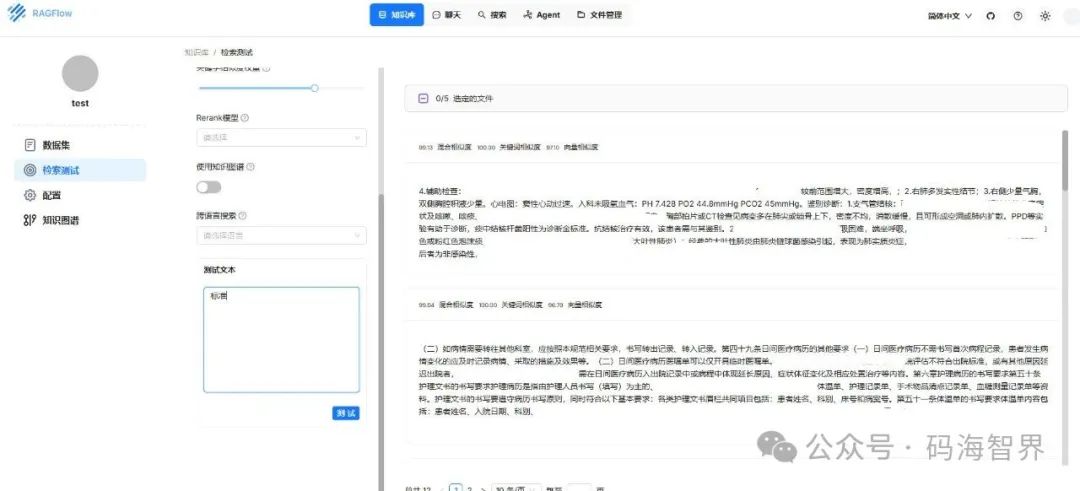Open the GitHub icon link
Viewport: 1080px width, 491px height.
tap(990, 16)
